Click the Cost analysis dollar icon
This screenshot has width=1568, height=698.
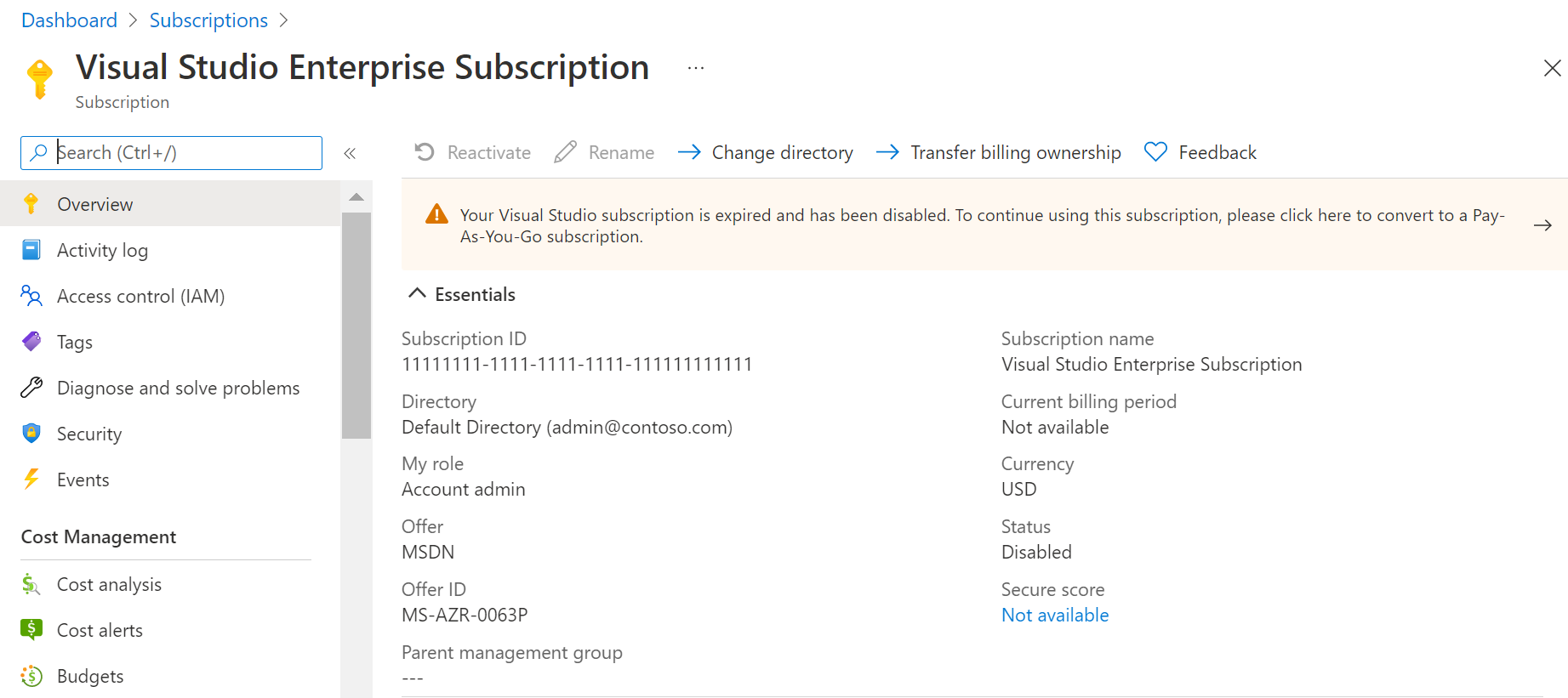pyautogui.click(x=31, y=584)
